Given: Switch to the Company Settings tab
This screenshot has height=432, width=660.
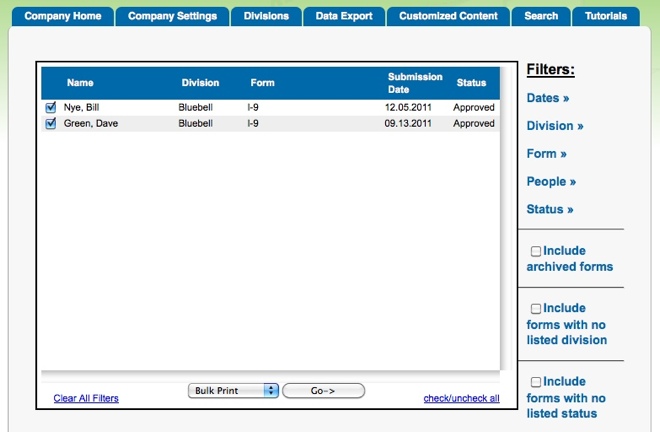Looking at the screenshot, I should (x=172, y=16).
